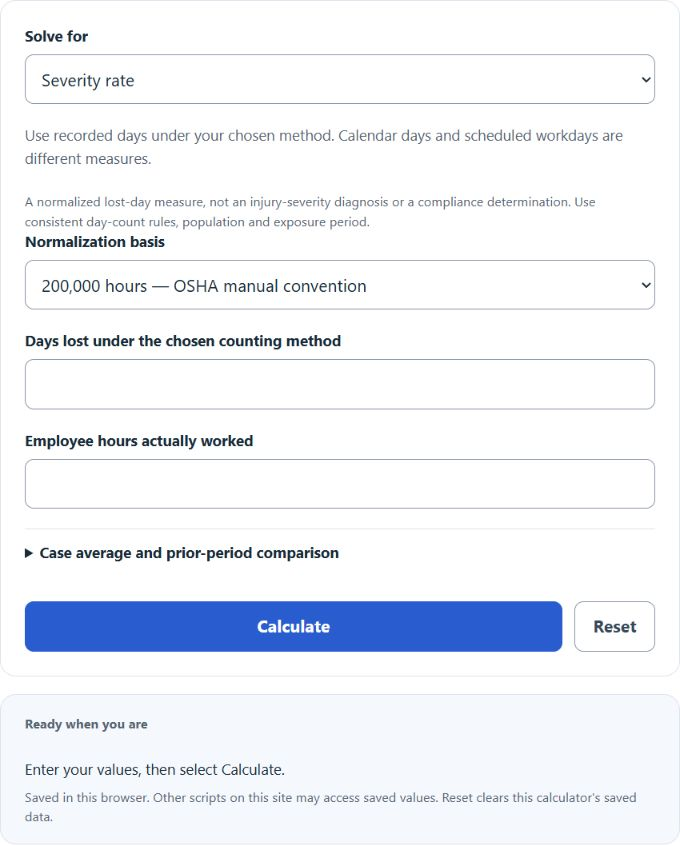The height and width of the screenshot is (846, 680).
Task: Click the Saved in this browser notice
Action: pyautogui.click(x=330, y=807)
